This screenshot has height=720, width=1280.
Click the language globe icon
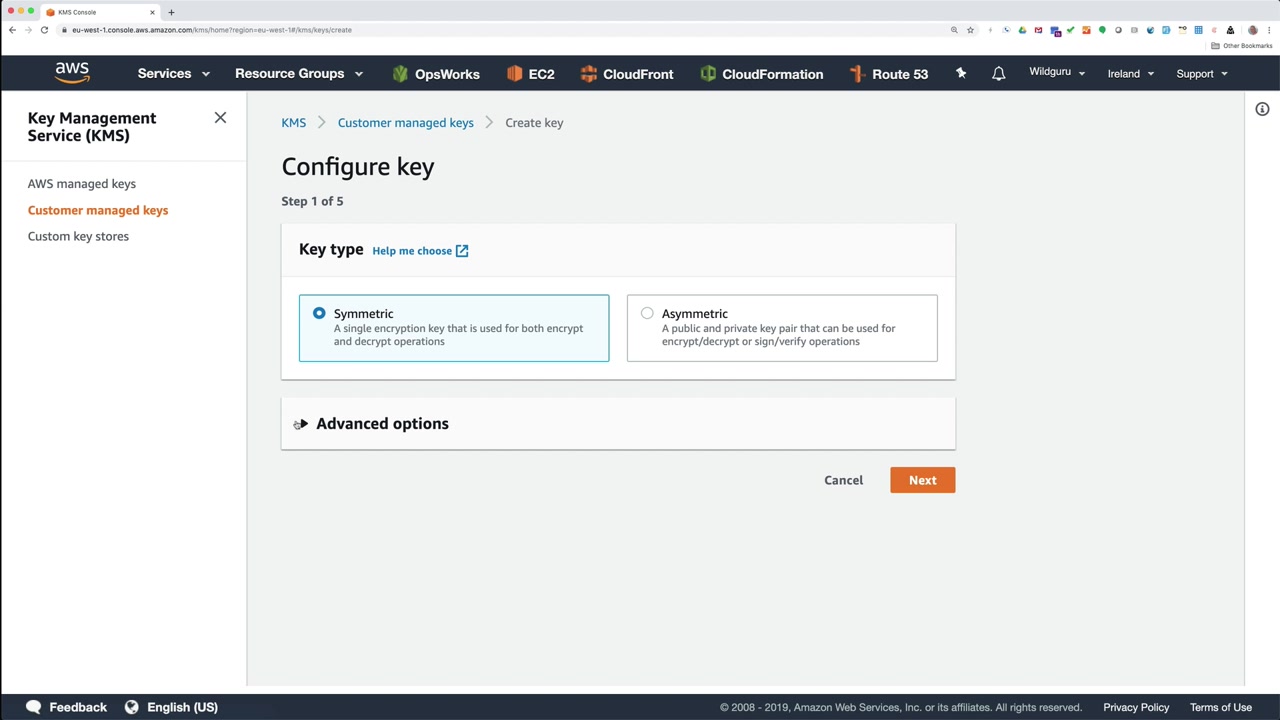[x=131, y=707]
